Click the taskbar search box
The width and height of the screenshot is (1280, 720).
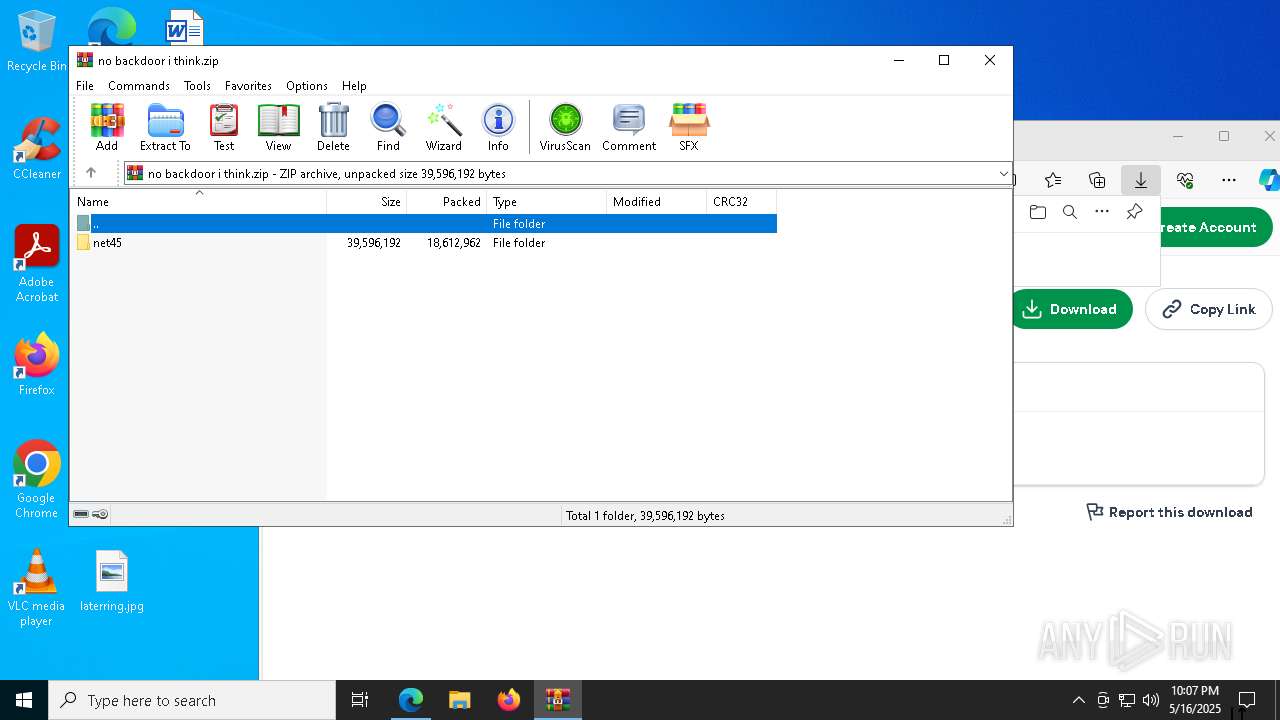(192, 700)
